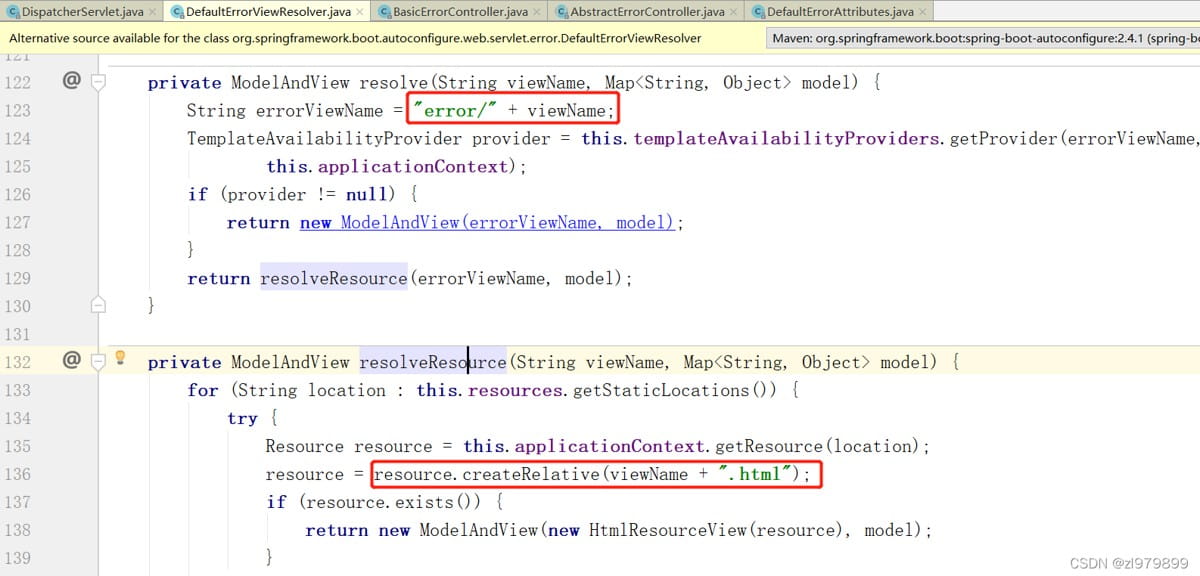Click 'resource.exists()' on line 137
The image size is (1200, 576).
click(392, 502)
